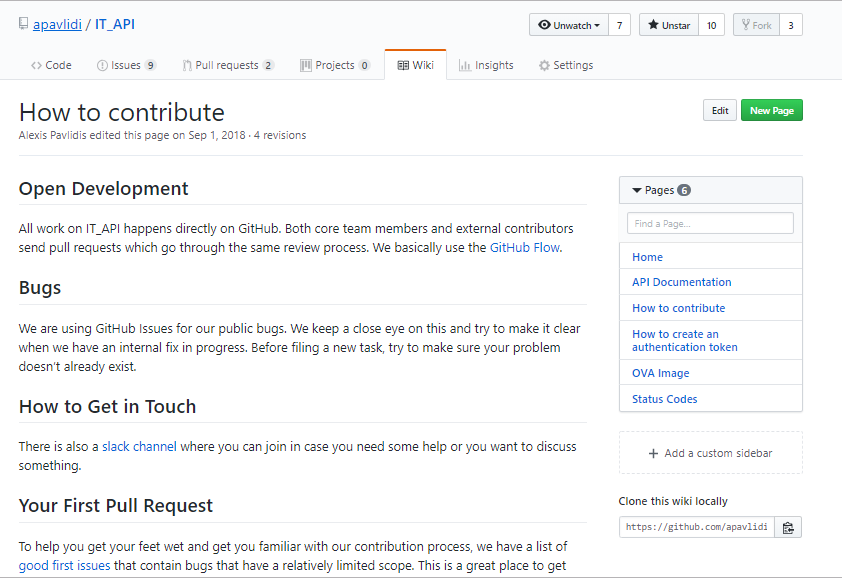The image size is (842, 578).
Task: Open How to create an authentication token page
Action: 685,341
